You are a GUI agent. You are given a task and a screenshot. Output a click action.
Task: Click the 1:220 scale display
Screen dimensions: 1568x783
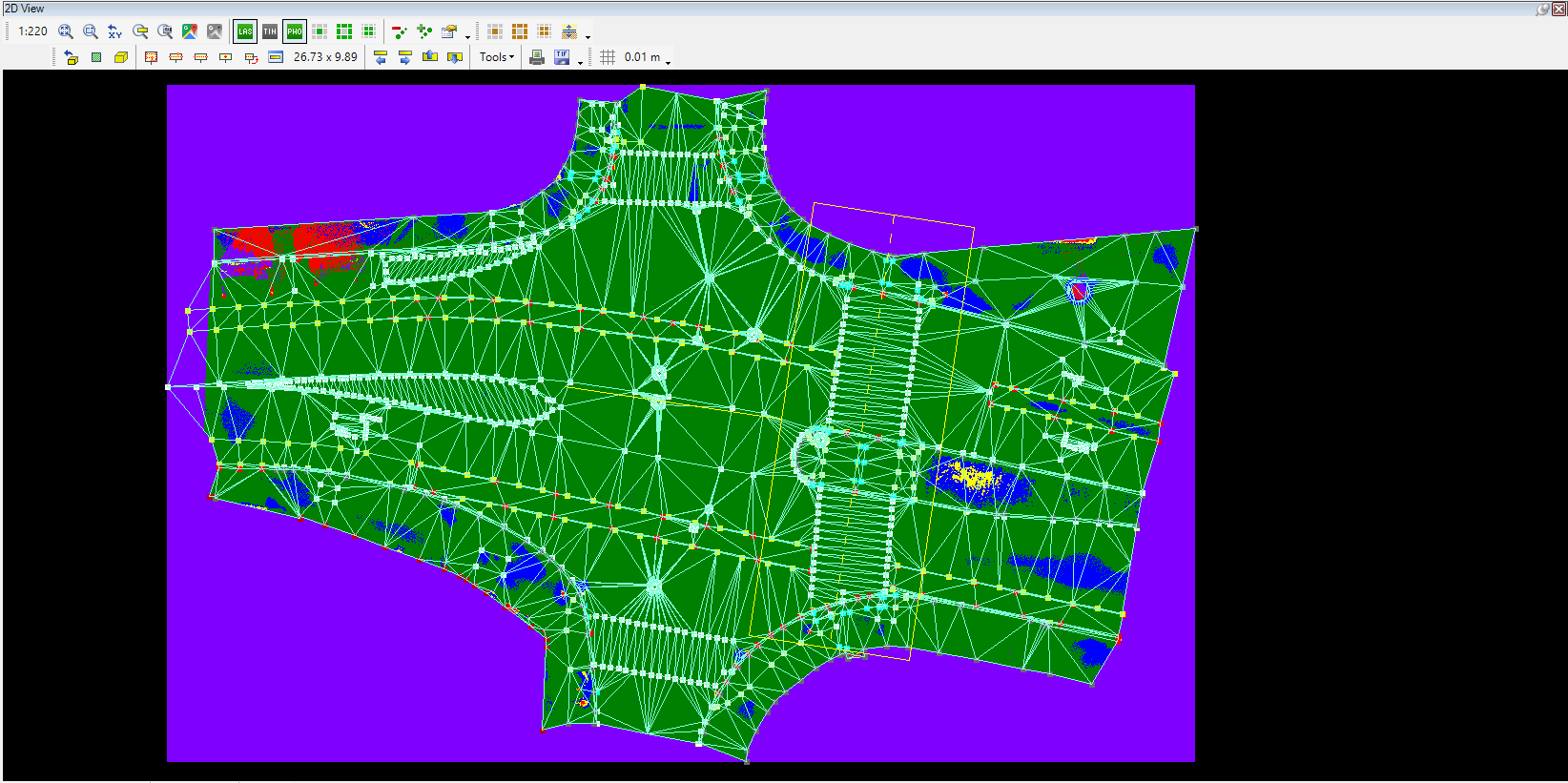pyautogui.click(x=32, y=31)
